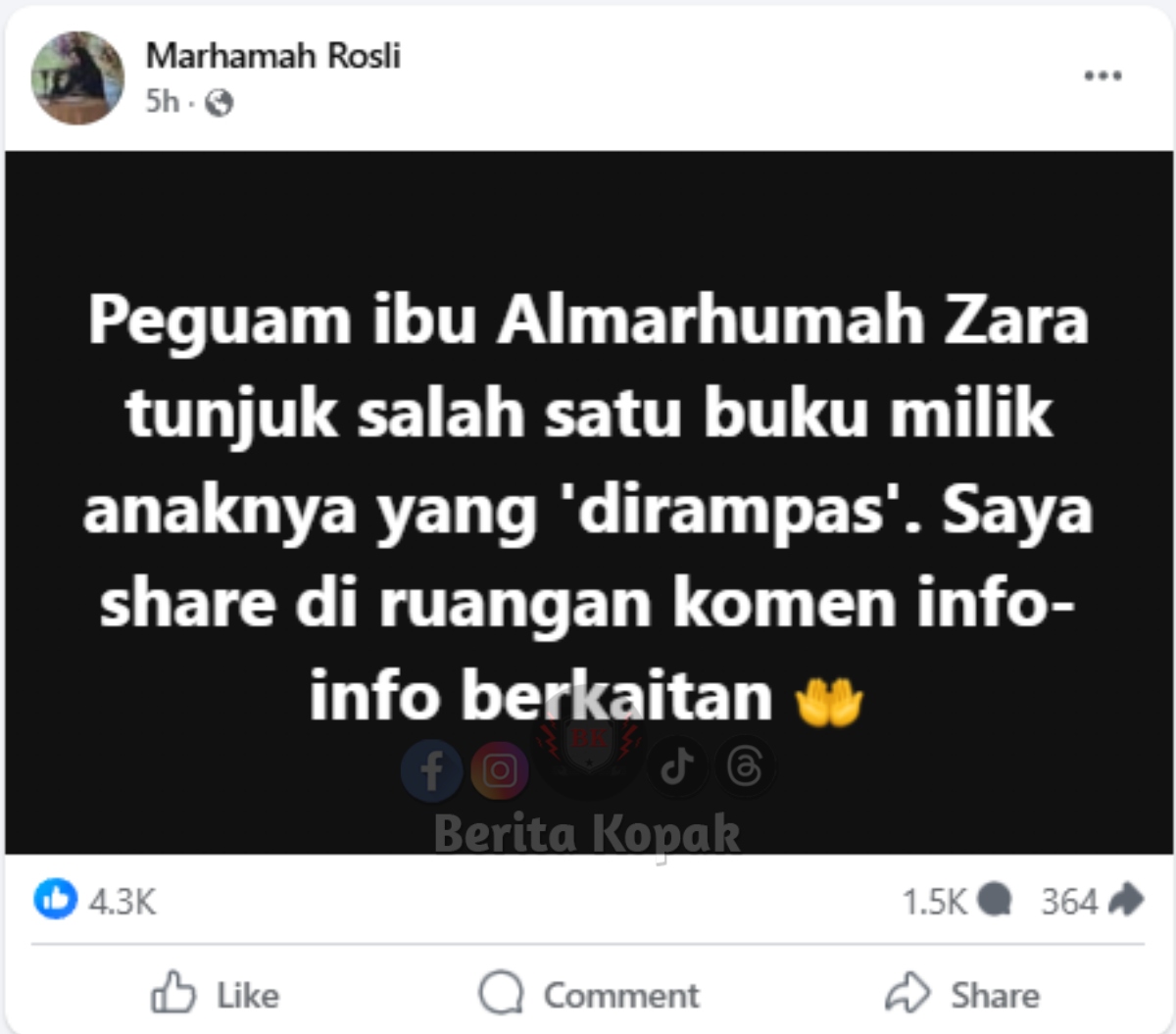The height and width of the screenshot is (1034, 1176).
Task: Like the post with the Like button
Action: [x=215, y=994]
